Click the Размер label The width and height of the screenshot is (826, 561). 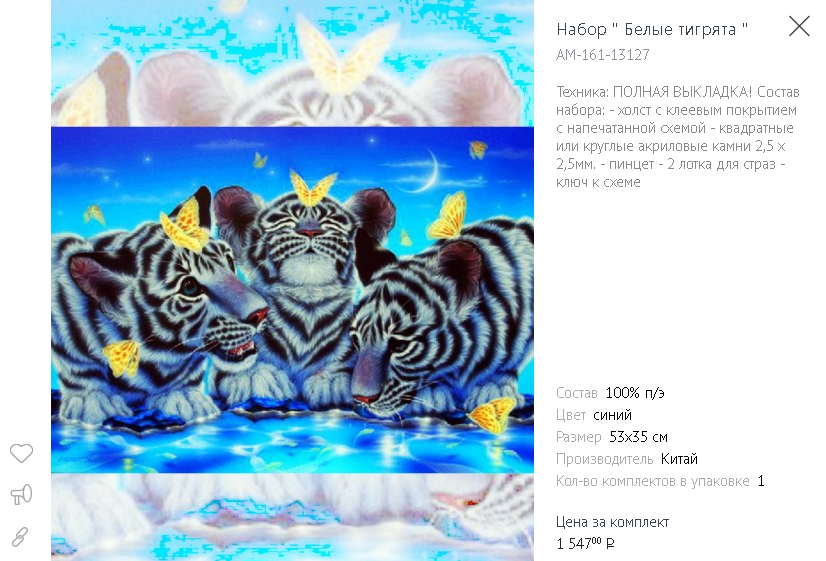coord(579,437)
